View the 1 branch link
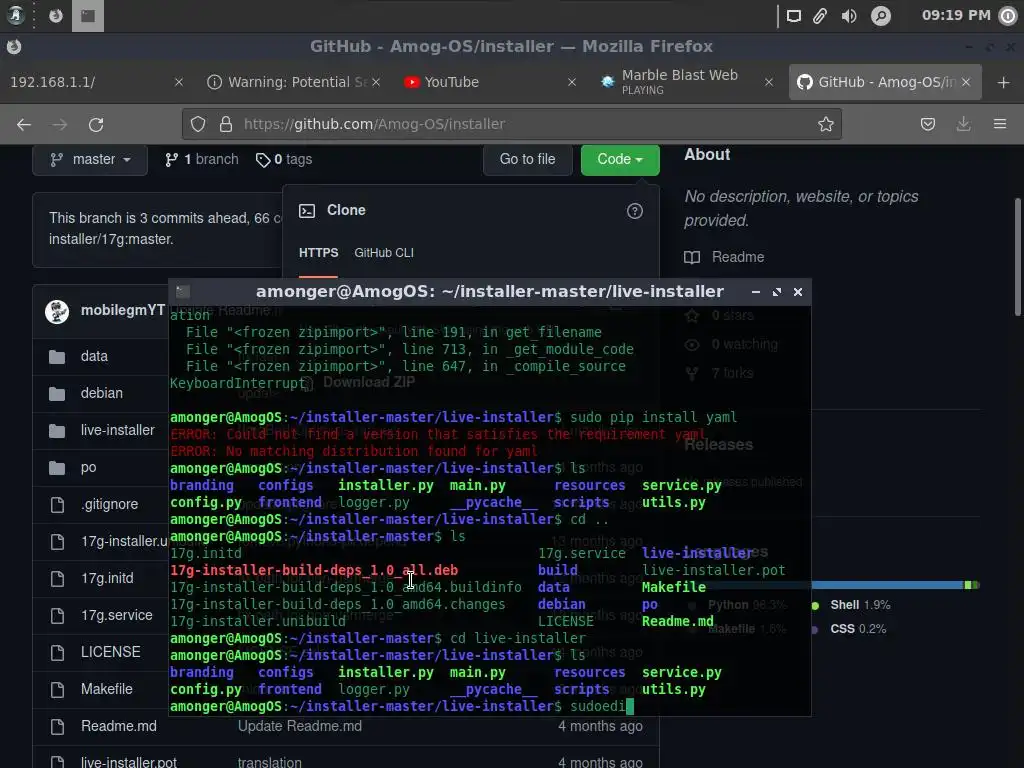Screen dimensions: 1024x768 pyautogui.click(x=202, y=159)
